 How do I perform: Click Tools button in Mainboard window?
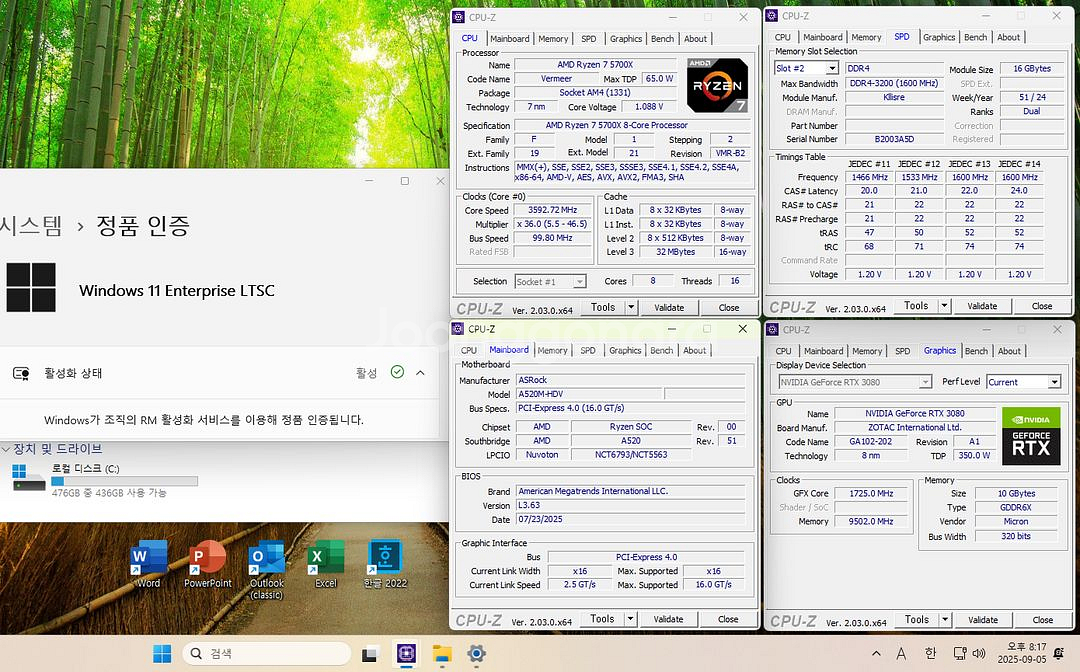pyautogui.click(x=602, y=619)
